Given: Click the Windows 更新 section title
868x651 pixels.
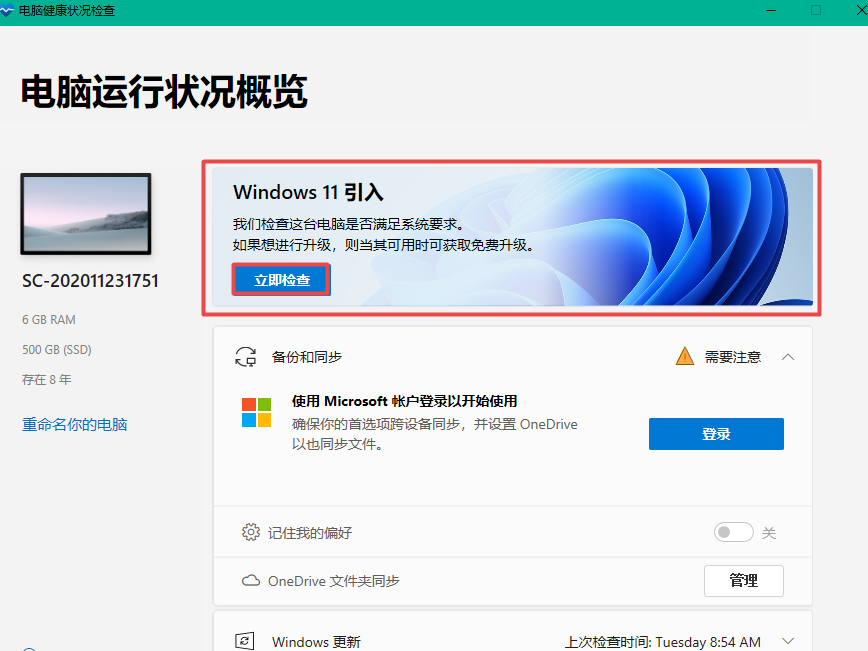Looking at the screenshot, I should pos(316,642).
